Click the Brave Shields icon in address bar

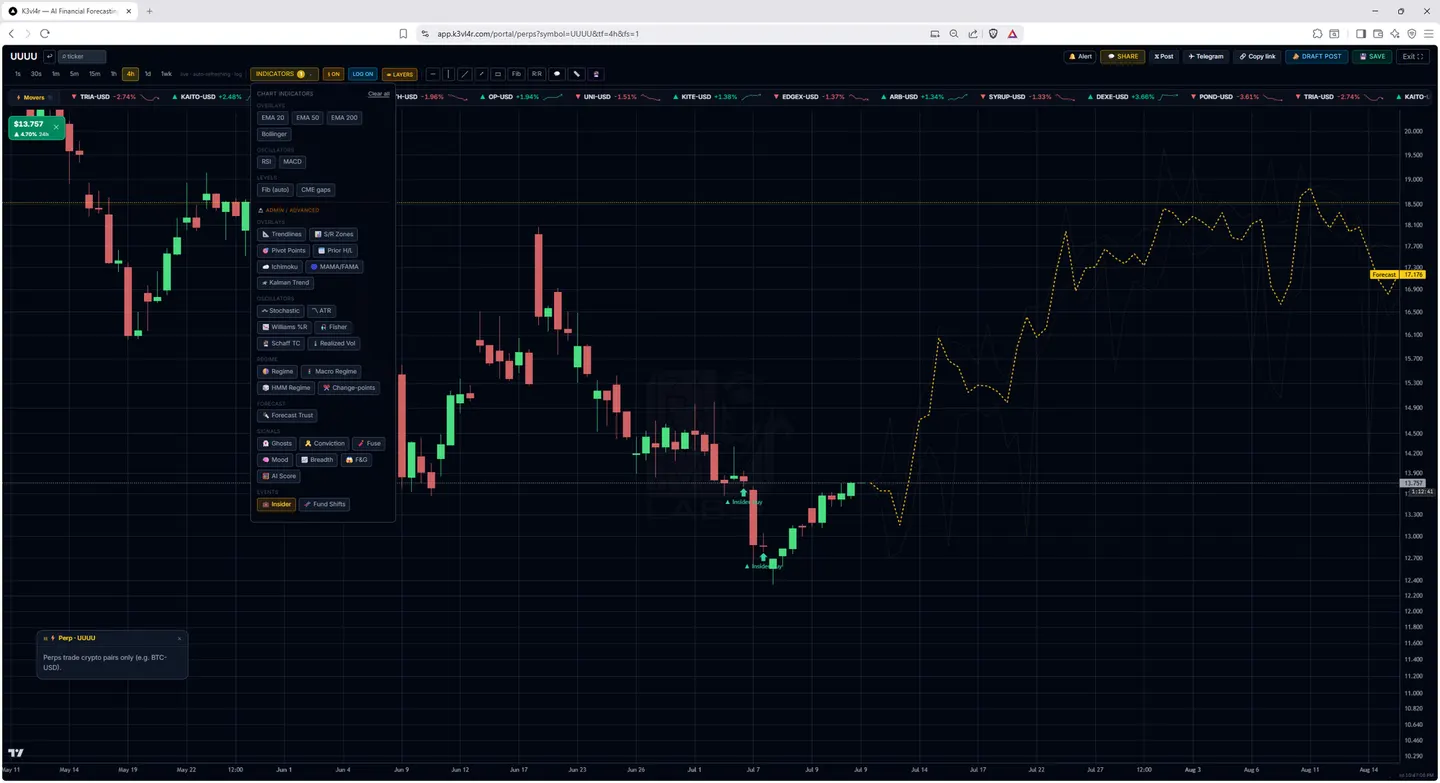(993, 33)
